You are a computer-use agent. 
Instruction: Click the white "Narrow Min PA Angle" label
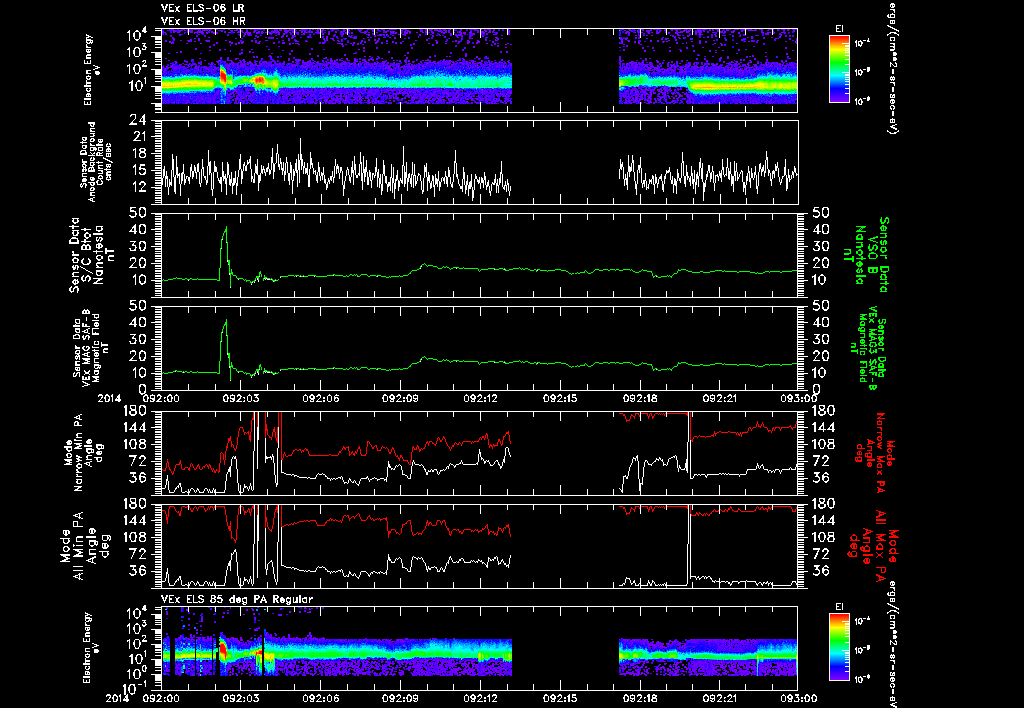86,451
